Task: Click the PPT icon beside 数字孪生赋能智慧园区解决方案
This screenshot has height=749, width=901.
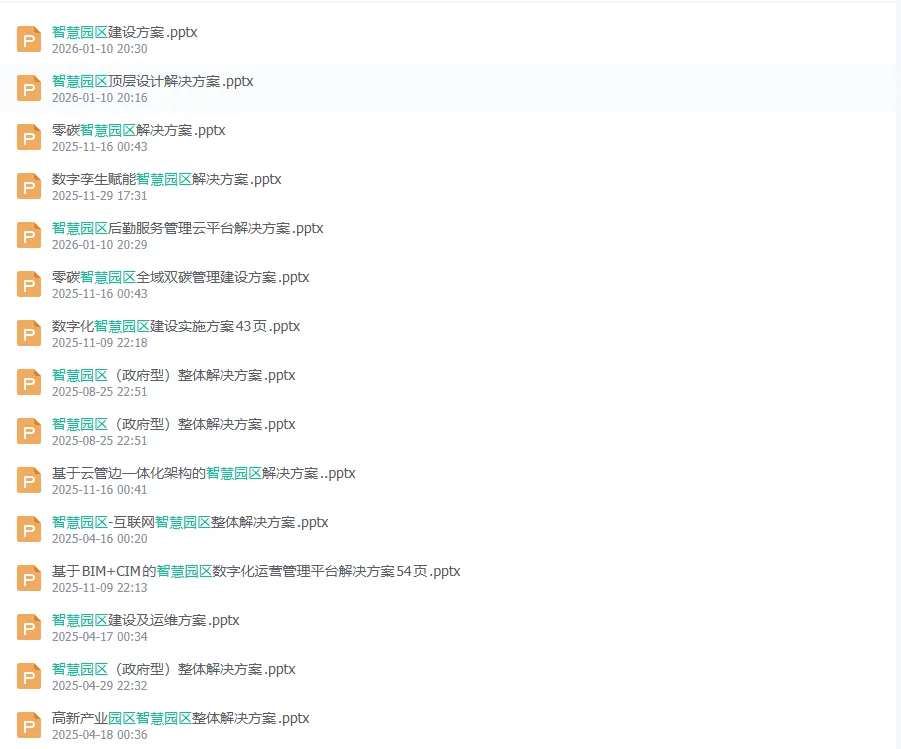Action: tap(28, 186)
